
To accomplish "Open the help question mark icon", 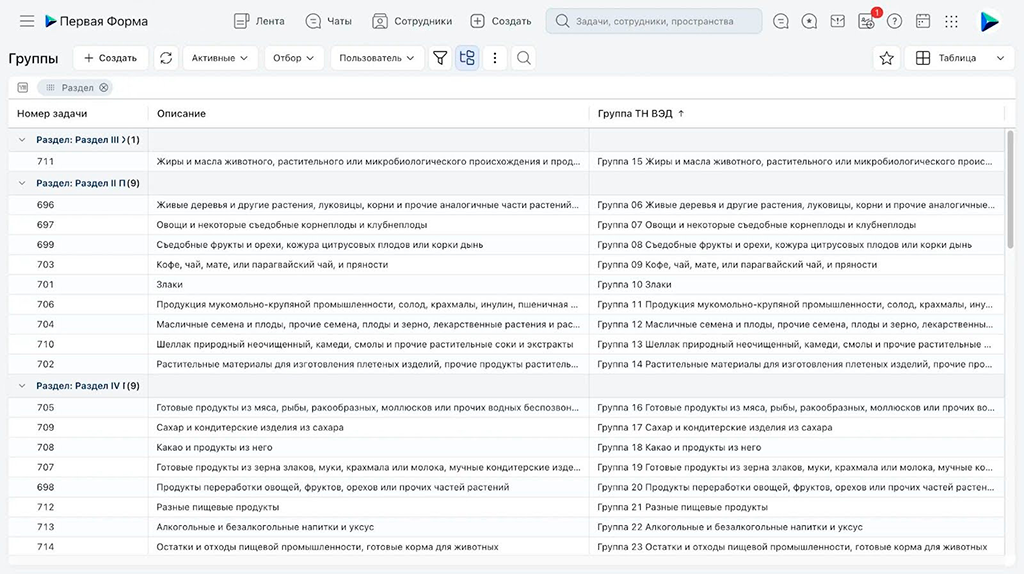I will (895, 21).
